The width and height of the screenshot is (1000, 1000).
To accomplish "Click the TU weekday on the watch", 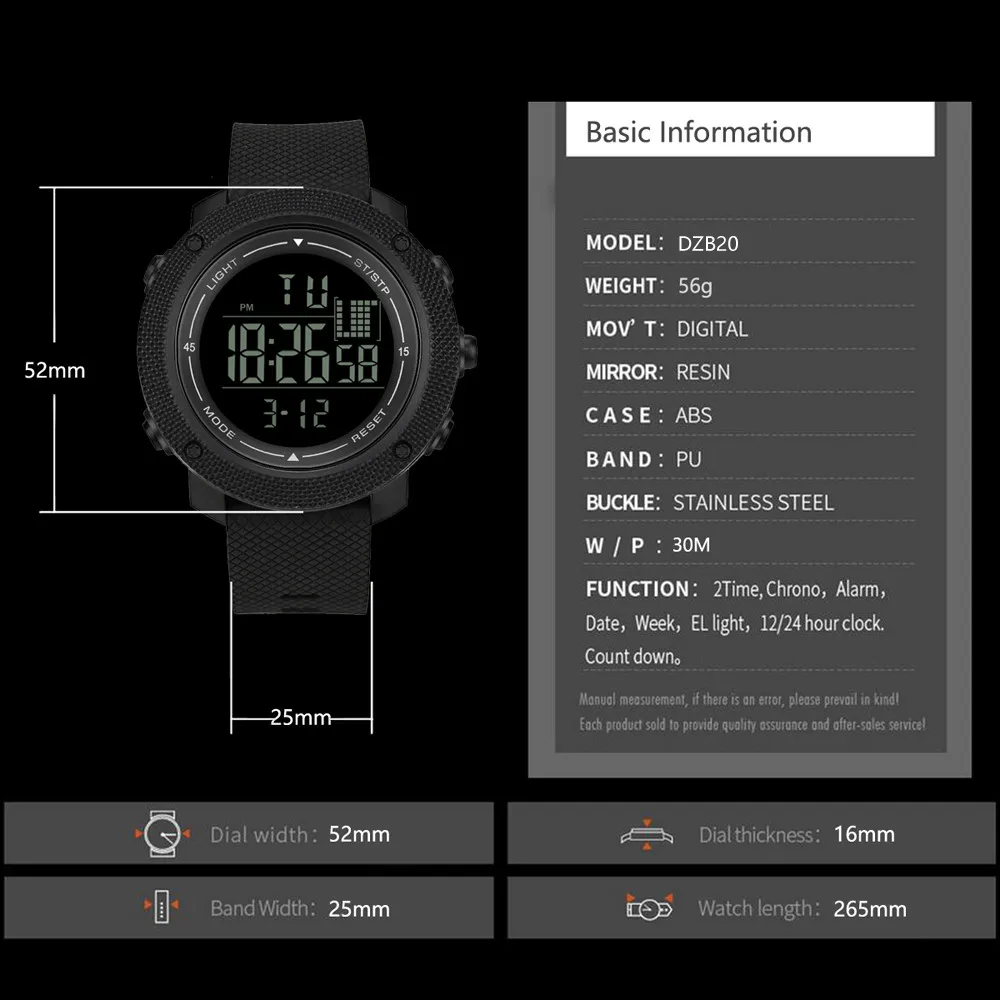I will tap(304, 290).
